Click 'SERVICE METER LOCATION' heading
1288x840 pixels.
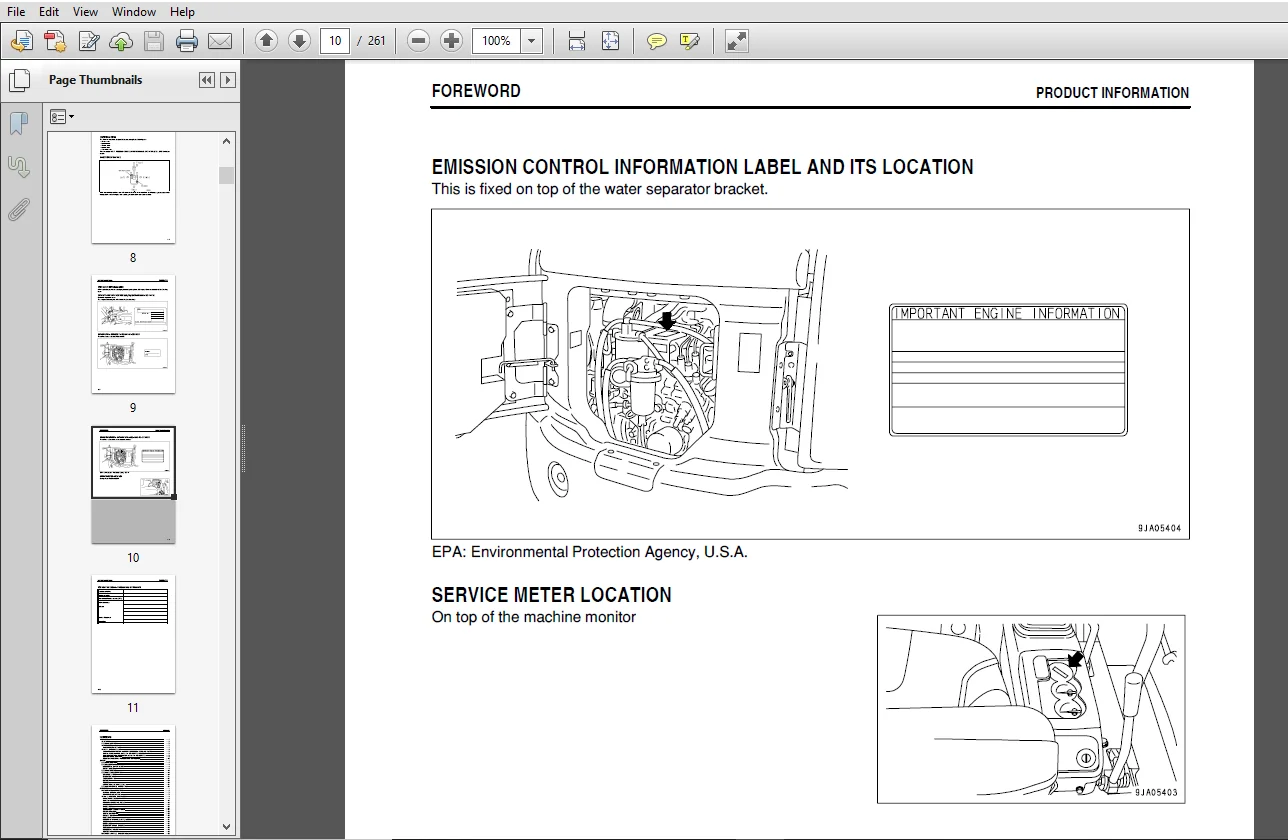[551, 595]
